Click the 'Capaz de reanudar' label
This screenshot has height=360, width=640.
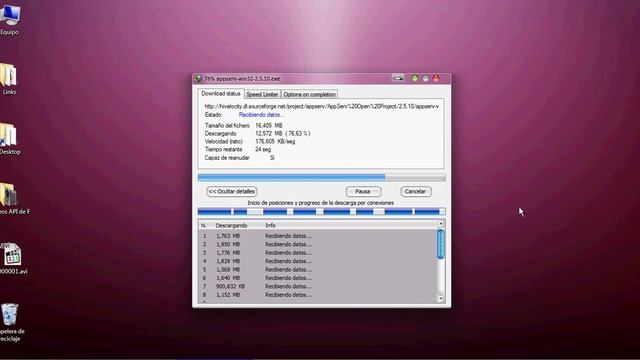[x=227, y=158]
